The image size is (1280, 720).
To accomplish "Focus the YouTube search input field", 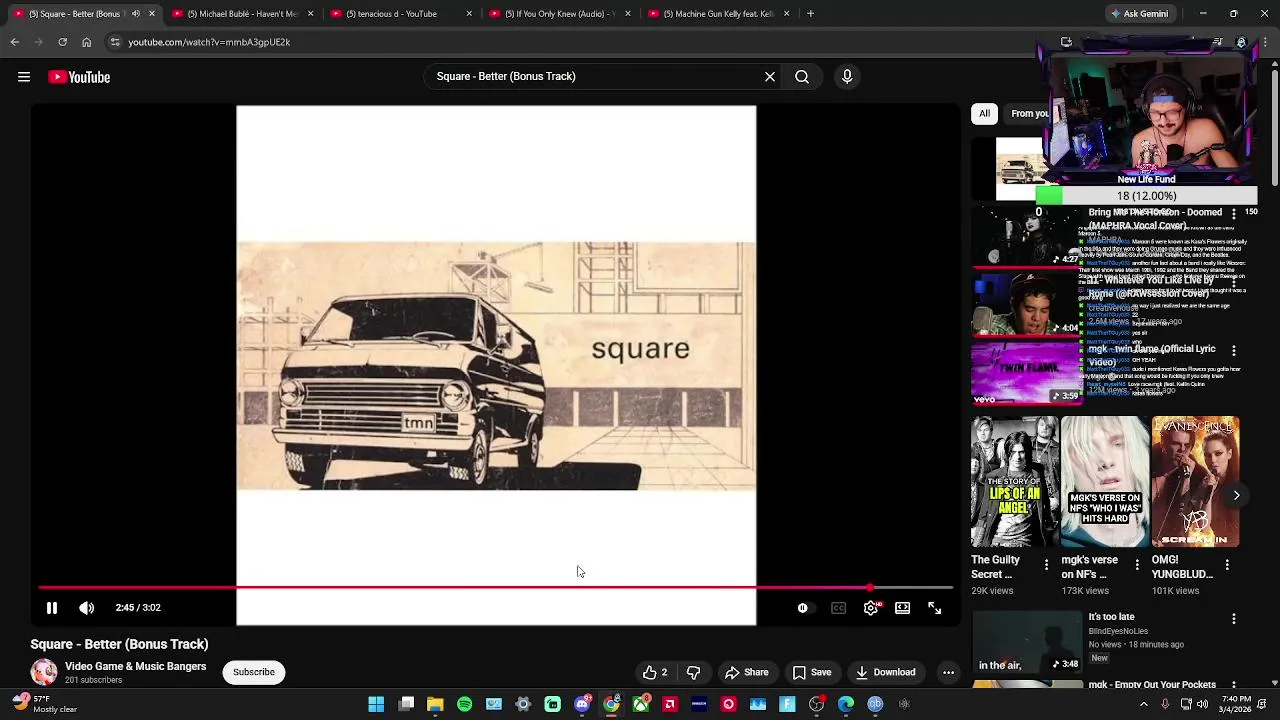I will point(595,76).
